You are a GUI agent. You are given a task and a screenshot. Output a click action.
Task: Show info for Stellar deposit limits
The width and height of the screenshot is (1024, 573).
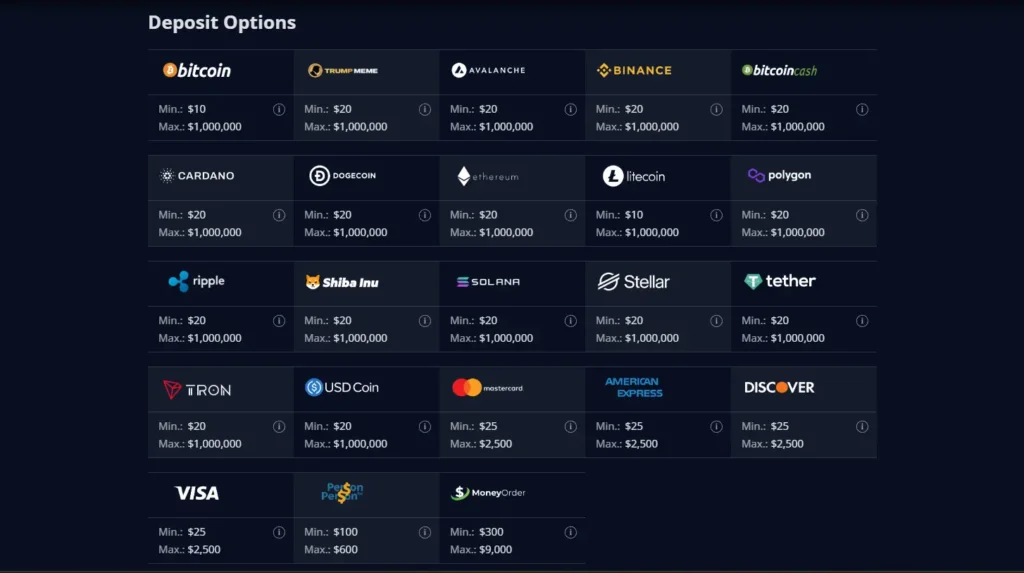click(716, 321)
